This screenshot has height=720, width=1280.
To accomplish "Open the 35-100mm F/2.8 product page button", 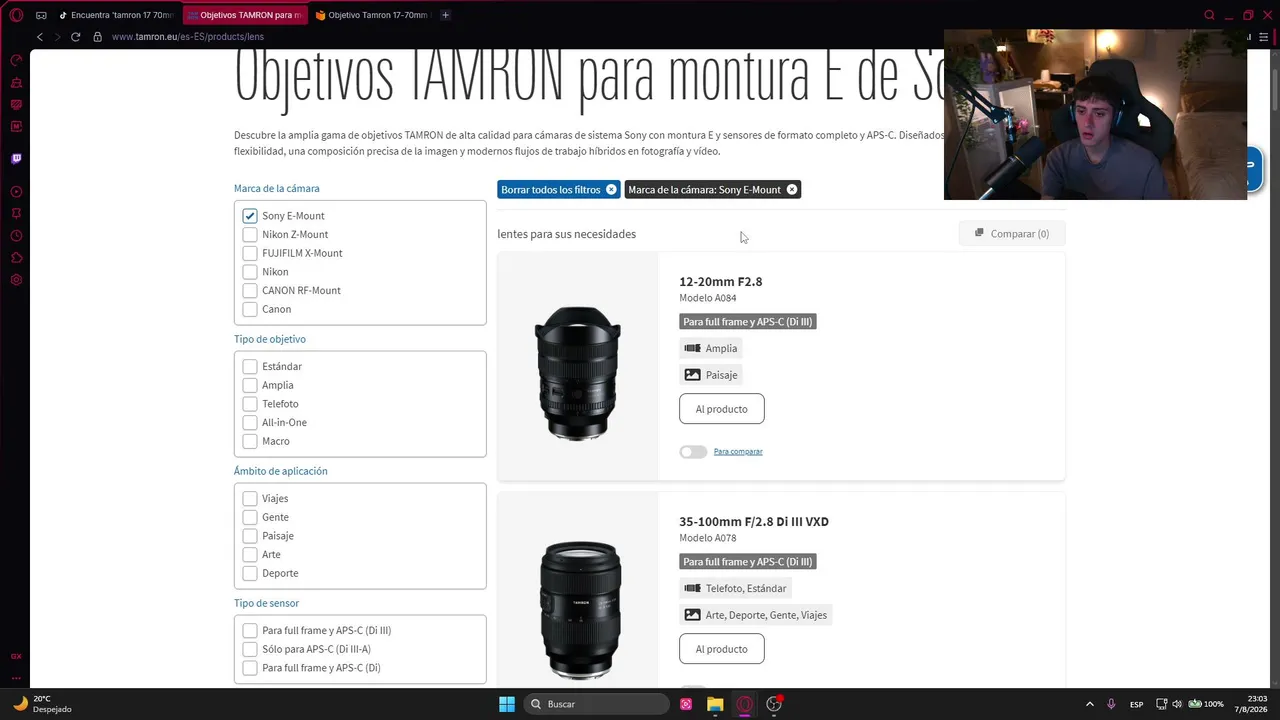I will tap(722, 649).
